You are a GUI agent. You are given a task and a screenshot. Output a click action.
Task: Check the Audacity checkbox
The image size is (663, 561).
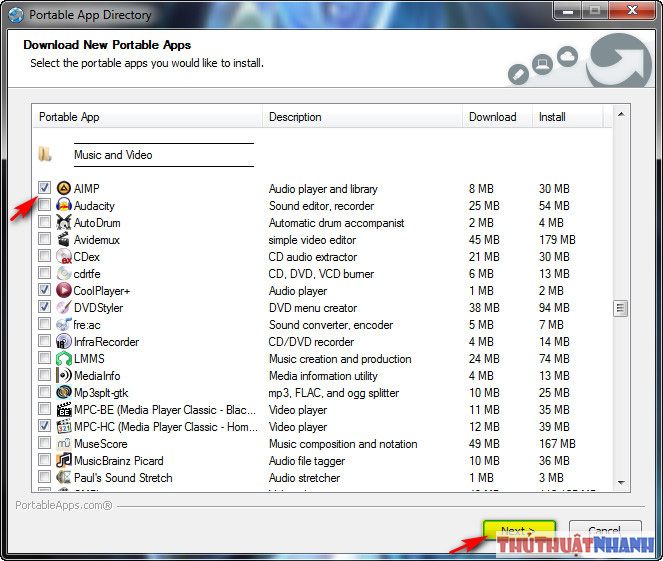[44, 205]
